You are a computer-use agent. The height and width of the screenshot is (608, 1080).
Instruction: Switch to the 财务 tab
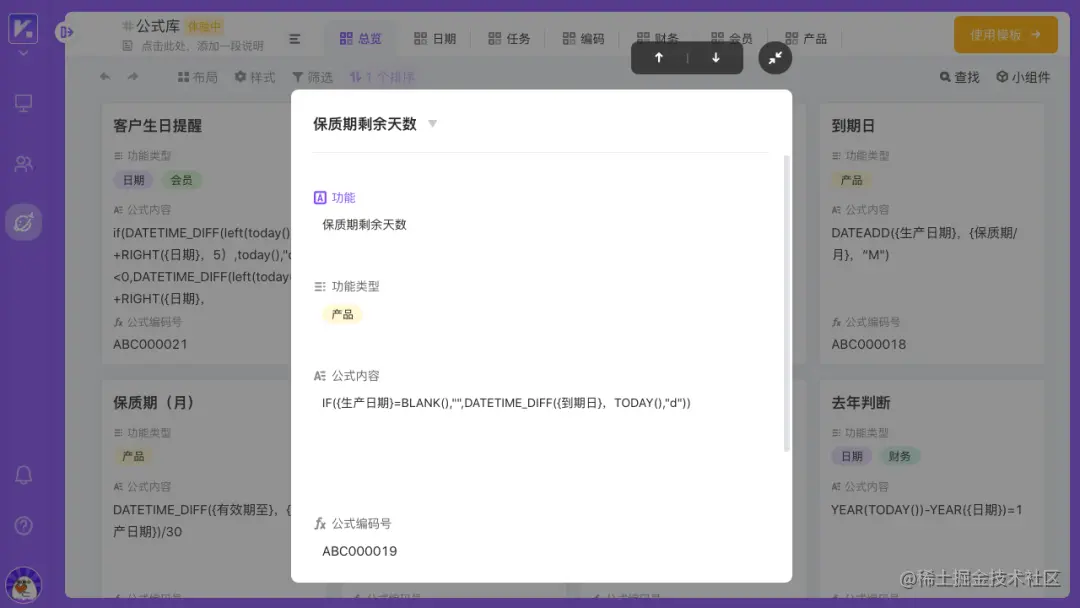pyautogui.click(x=655, y=37)
